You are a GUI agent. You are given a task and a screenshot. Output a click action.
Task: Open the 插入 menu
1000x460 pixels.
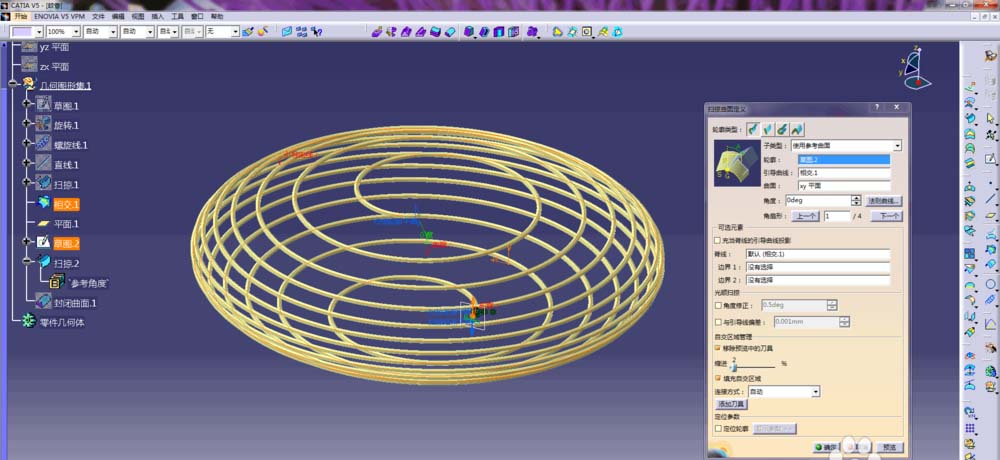pyautogui.click(x=158, y=16)
